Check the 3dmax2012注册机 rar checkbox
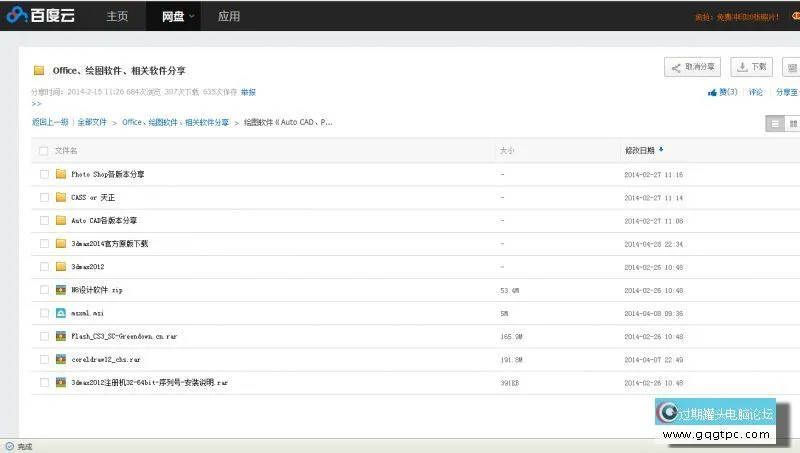The height and width of the screenshot is (453, 800). 44,383
